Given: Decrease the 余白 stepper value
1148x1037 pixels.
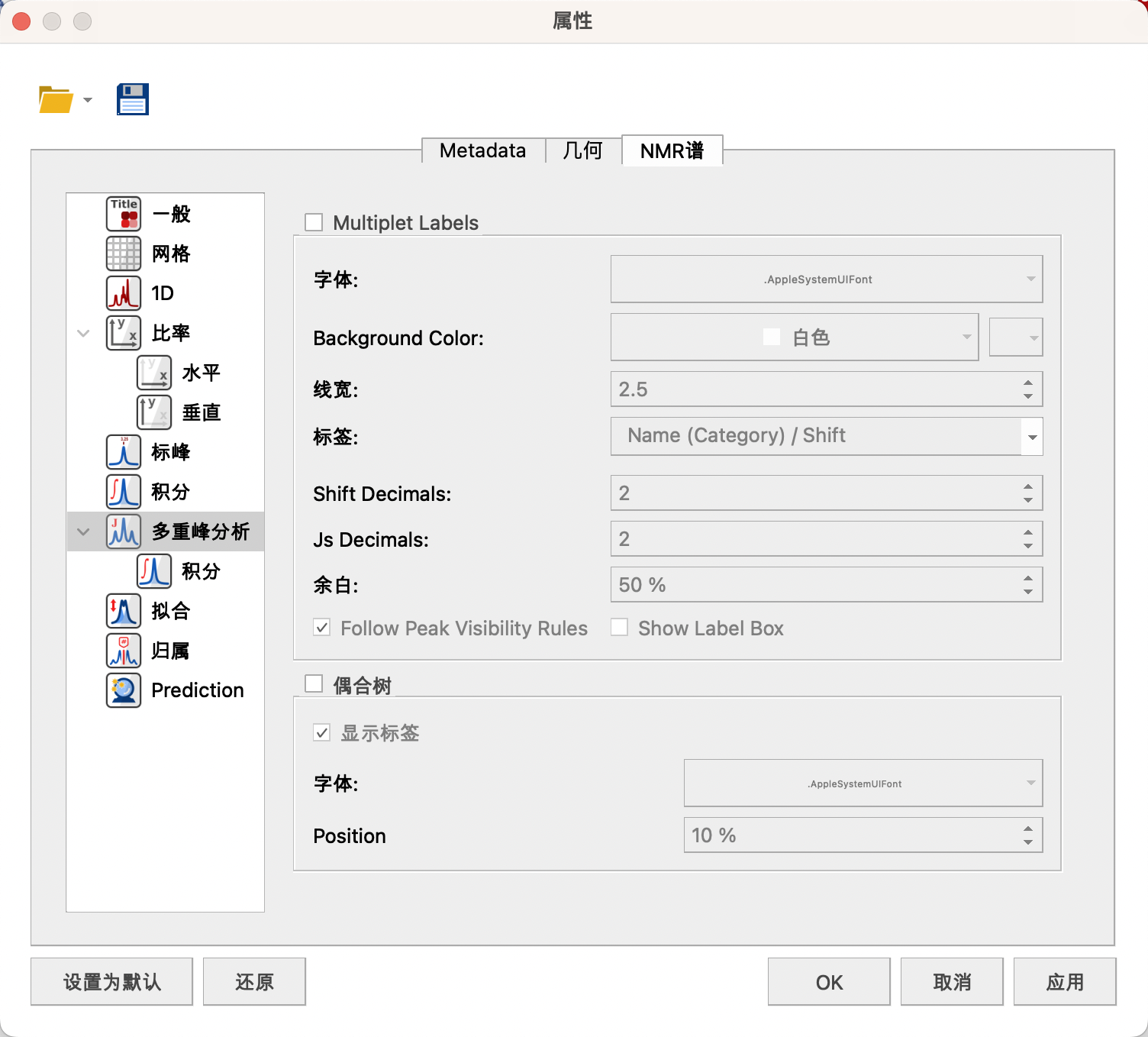Looking at the screenshot, I should point(1028,592).
